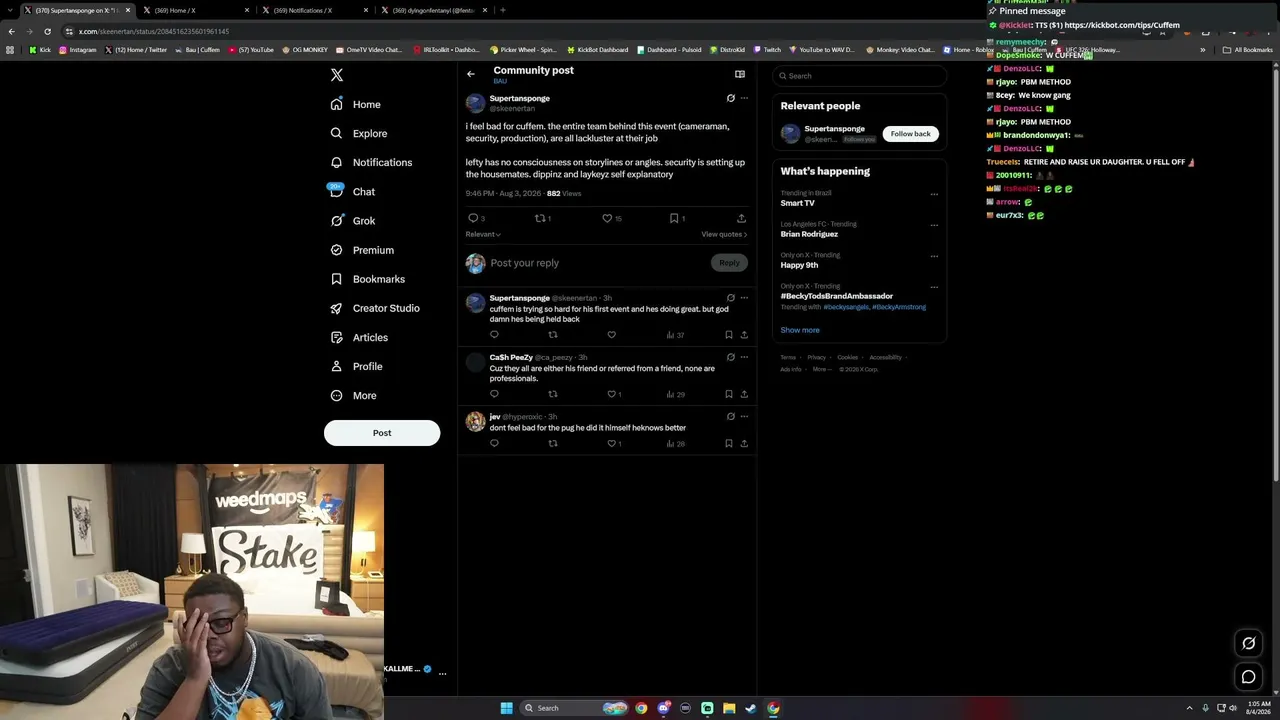
Task: Reply to Ca$h PeeZy's comment
Action: point(494,394)
